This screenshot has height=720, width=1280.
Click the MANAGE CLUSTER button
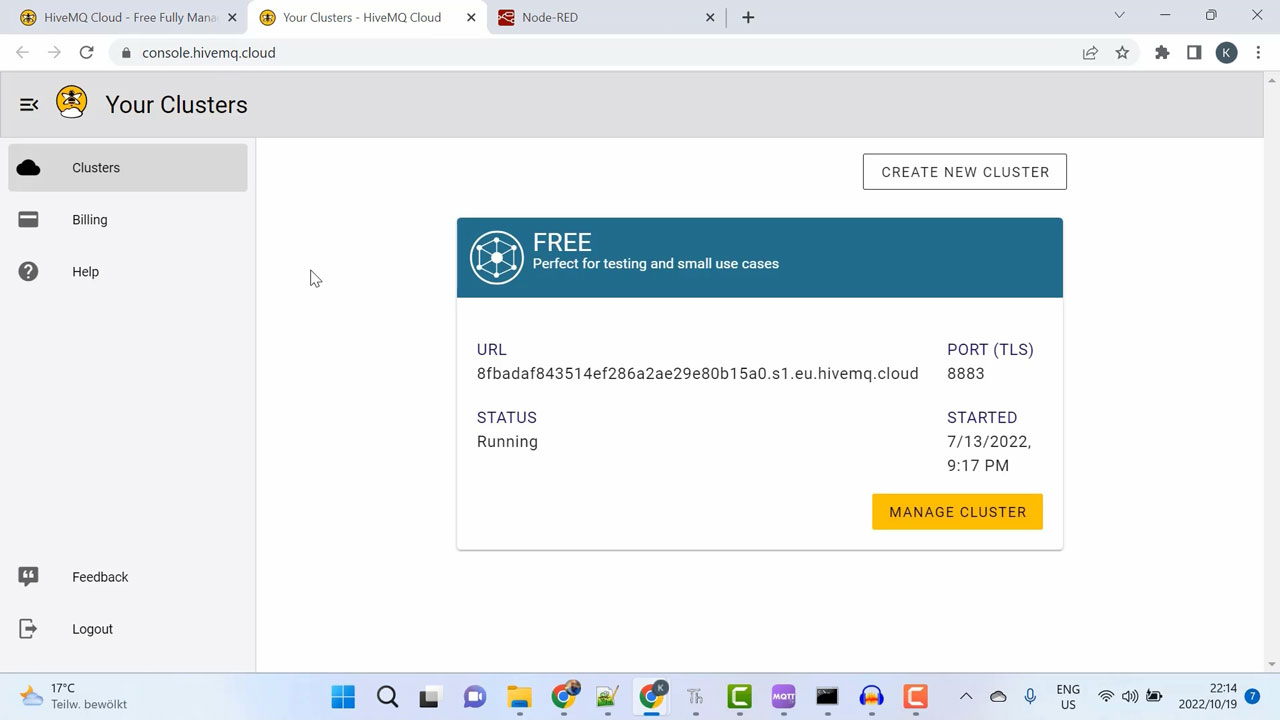957,512
